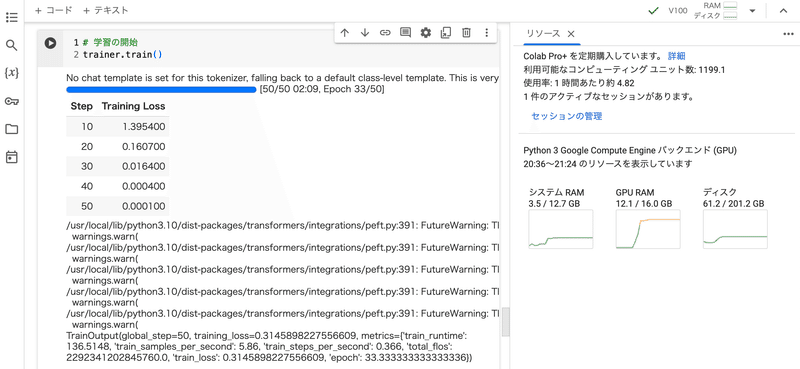Open the search sidebar icon
The width and height of the screenshot is (800, 369).
[x=12, y=45]
